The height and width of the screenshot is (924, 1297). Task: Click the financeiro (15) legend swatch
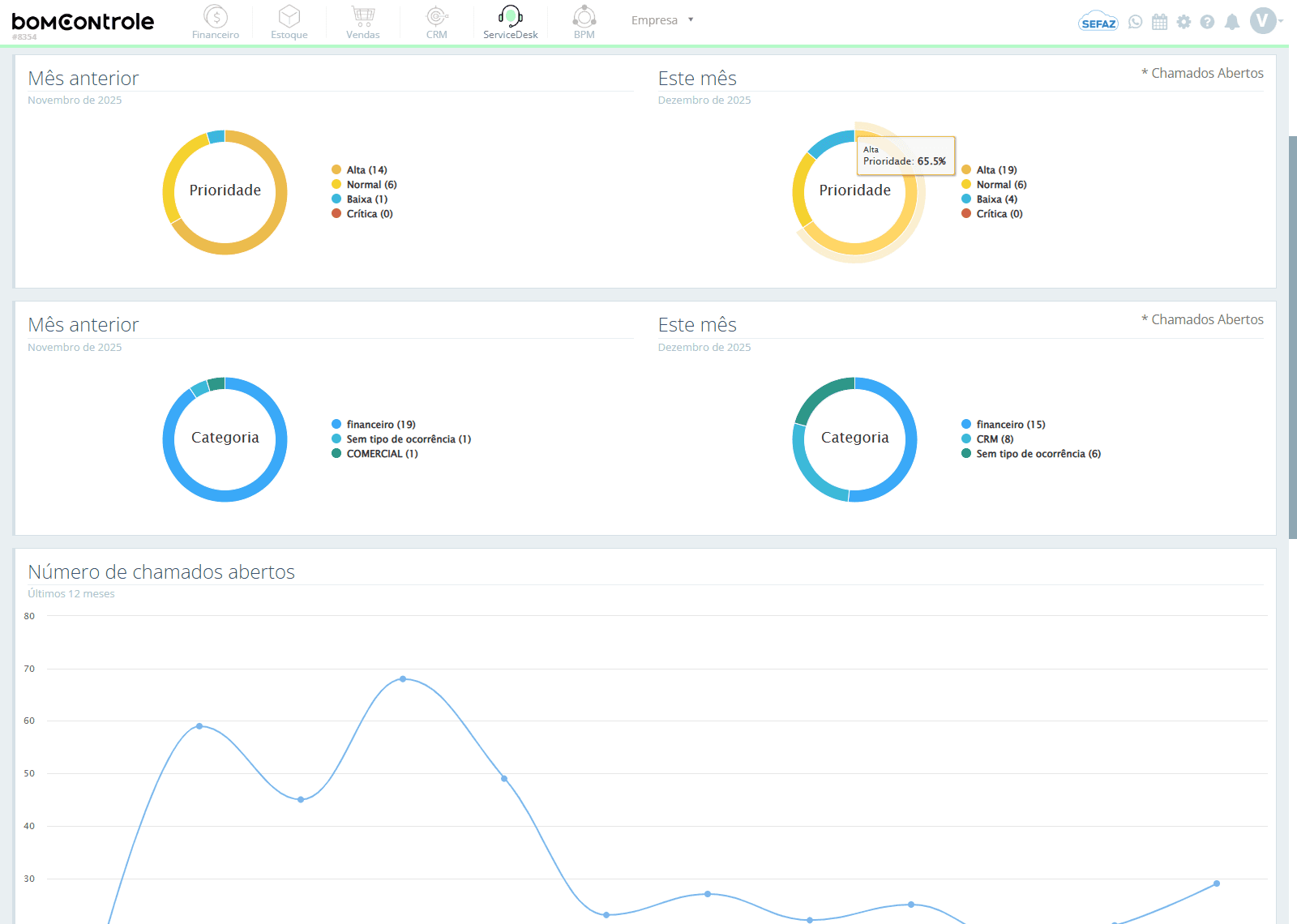coord(966,425)
